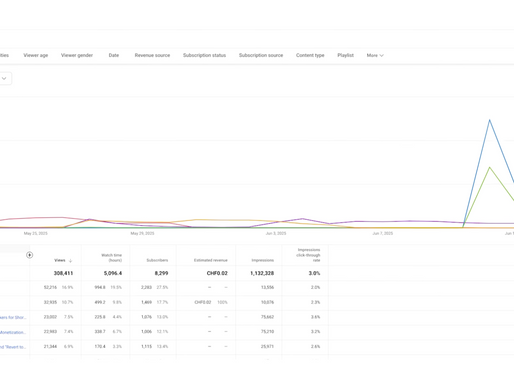
Task: Click the 994.8 watch time cell
Action: point(100,287)
